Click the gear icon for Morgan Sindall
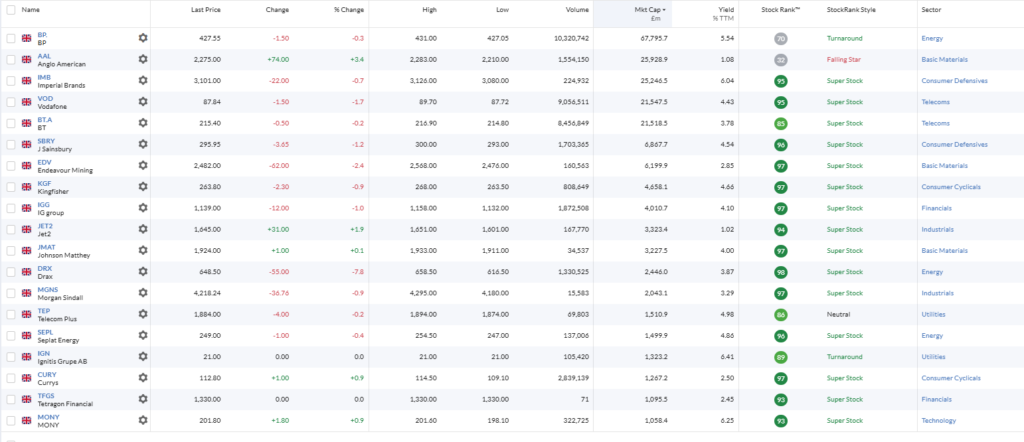Viewport: 1024px width, 442px height. click(143, 292)
